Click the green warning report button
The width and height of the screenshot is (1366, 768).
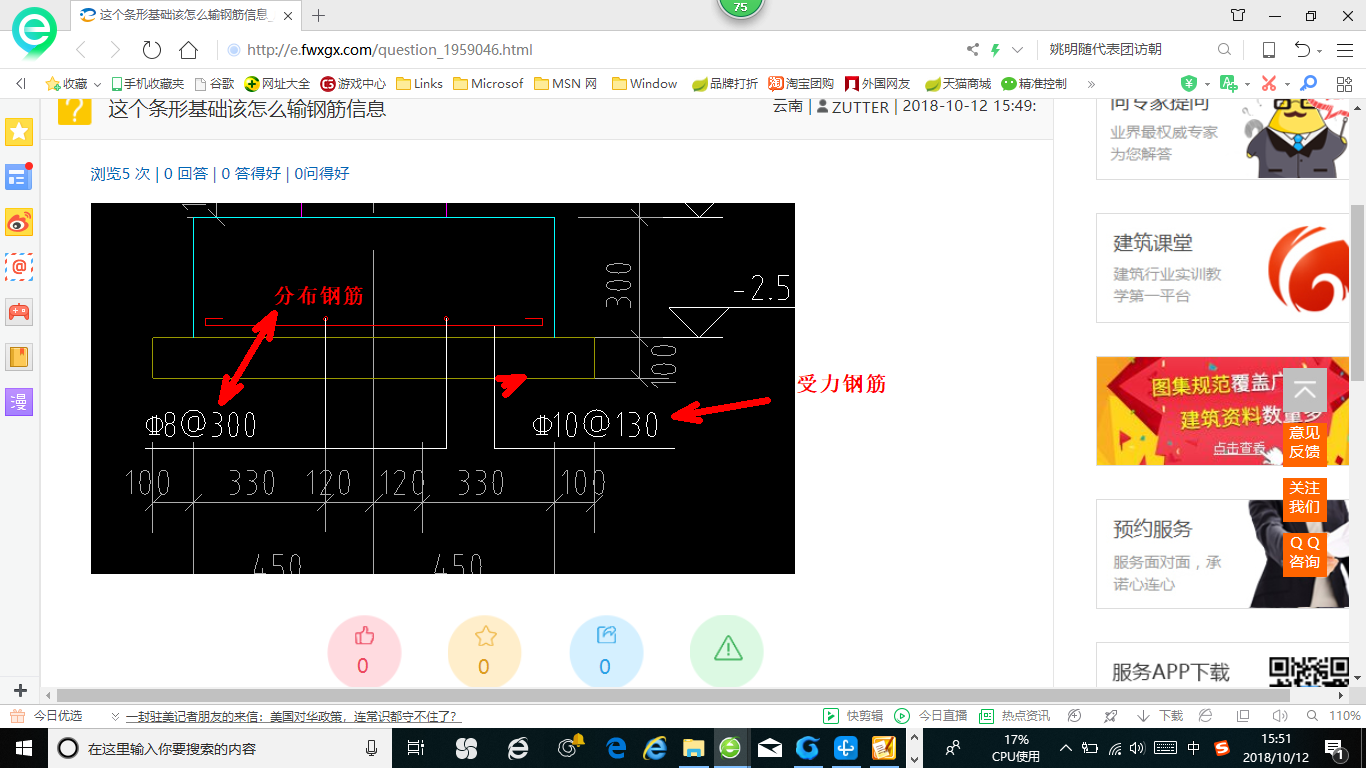727,652
